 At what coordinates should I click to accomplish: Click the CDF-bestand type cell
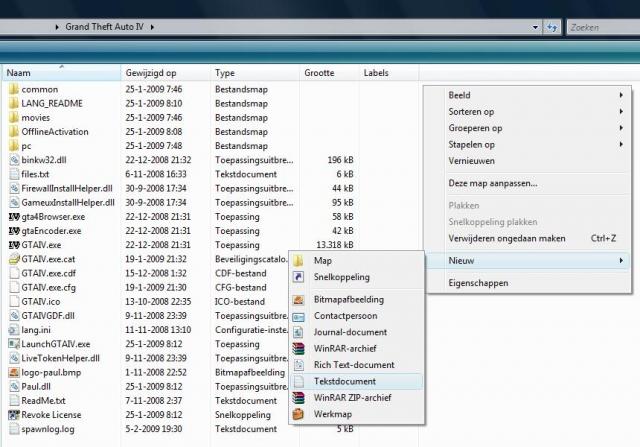pos(241,274)
